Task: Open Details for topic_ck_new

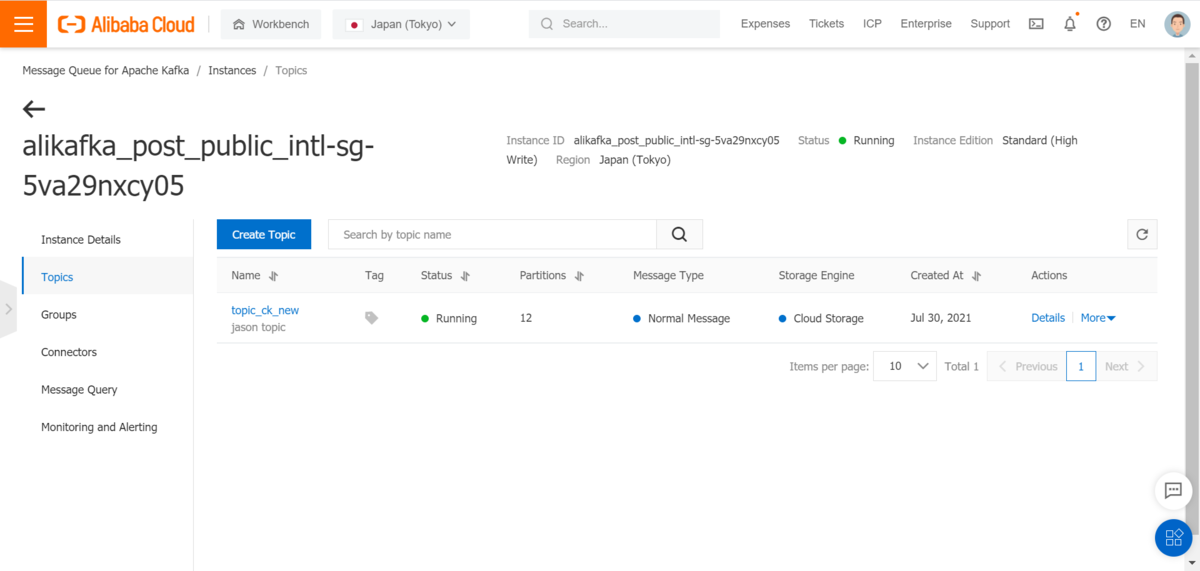Action: [1048, 318]
